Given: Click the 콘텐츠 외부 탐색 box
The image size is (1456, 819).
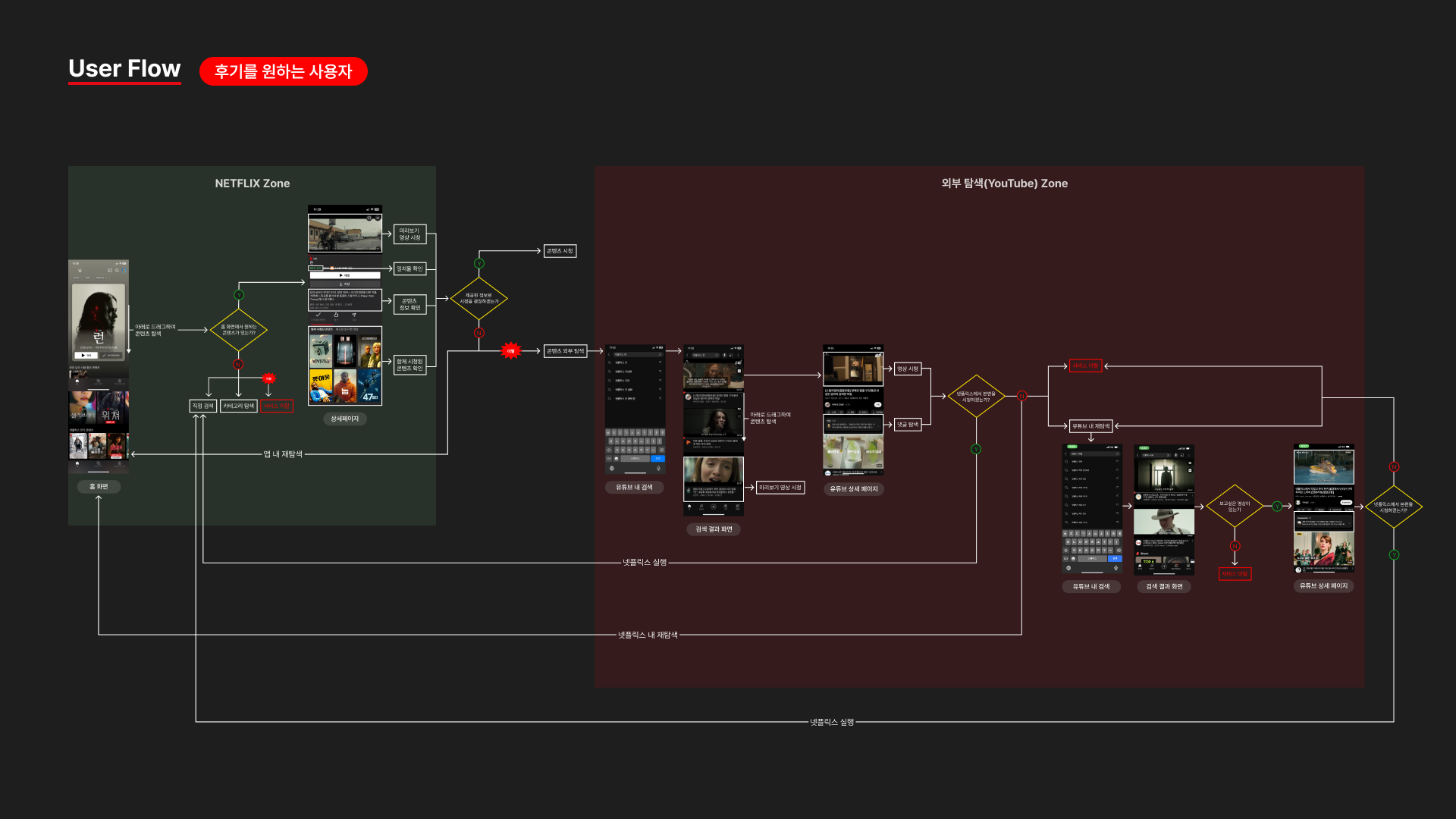Looking at the screenshot, I should pyautogui.click(x=566, y=351).
